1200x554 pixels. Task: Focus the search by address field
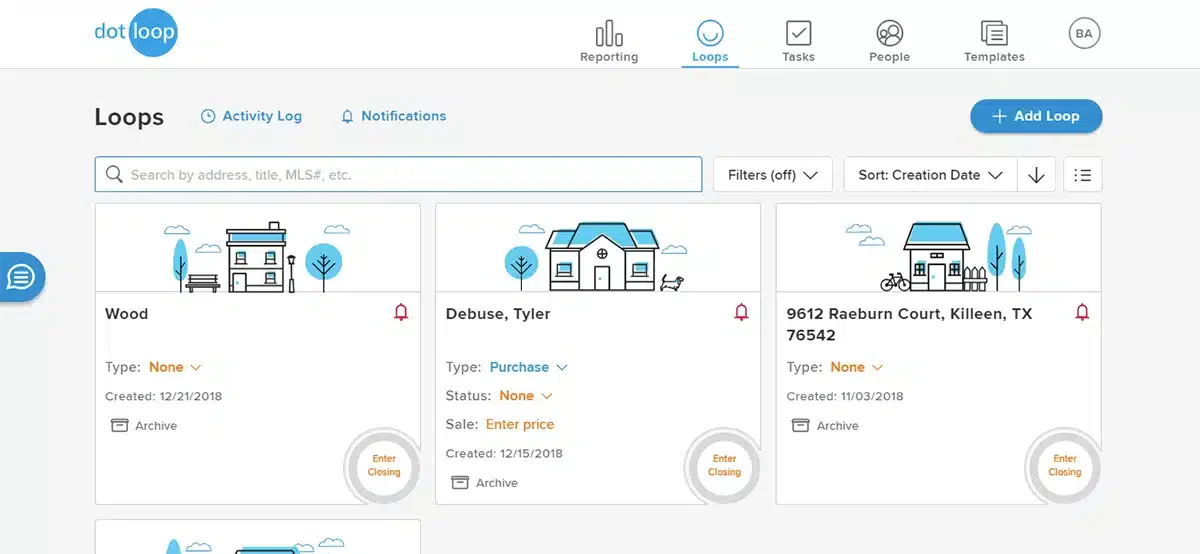click(398, 174)
